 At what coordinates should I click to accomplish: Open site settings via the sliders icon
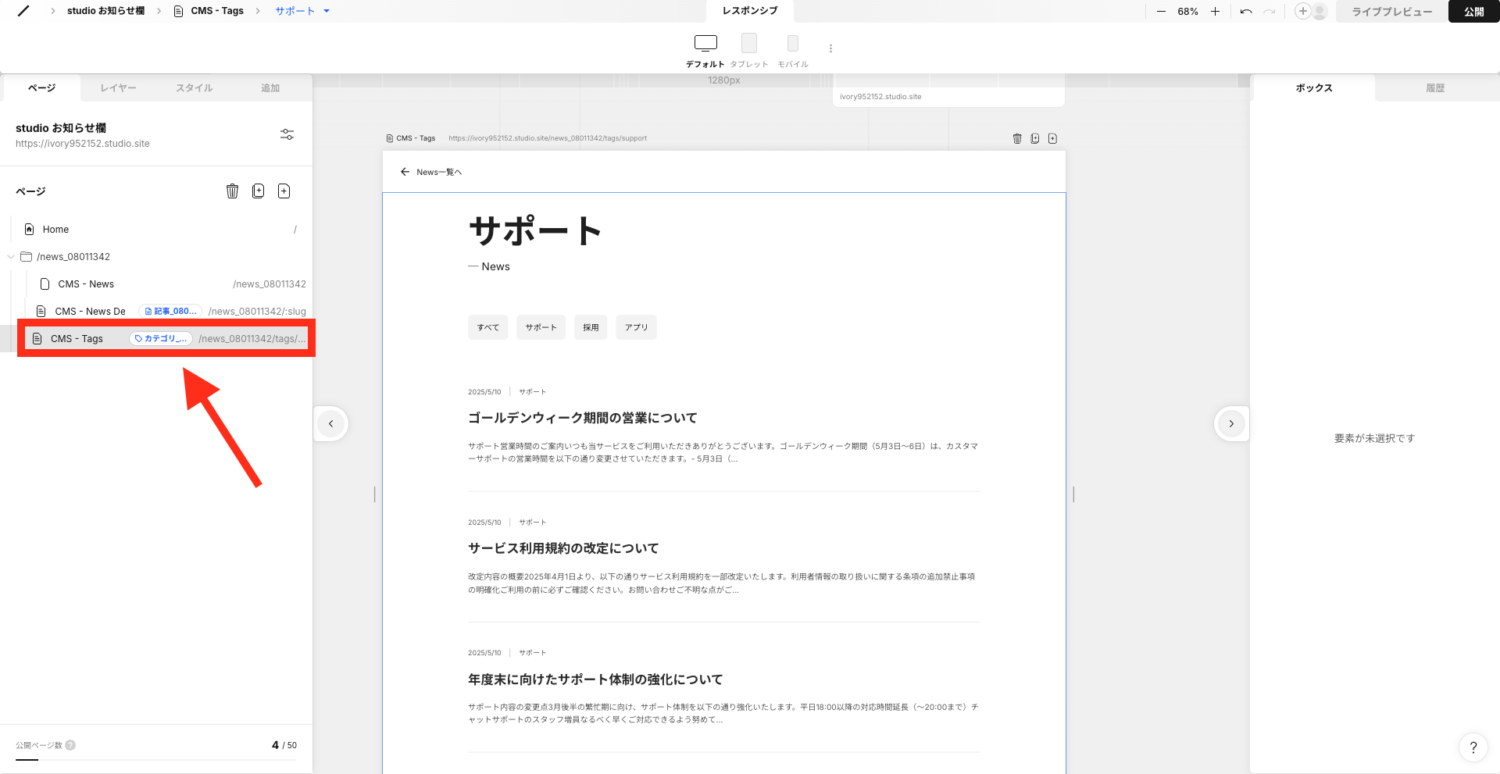(287, 133)
